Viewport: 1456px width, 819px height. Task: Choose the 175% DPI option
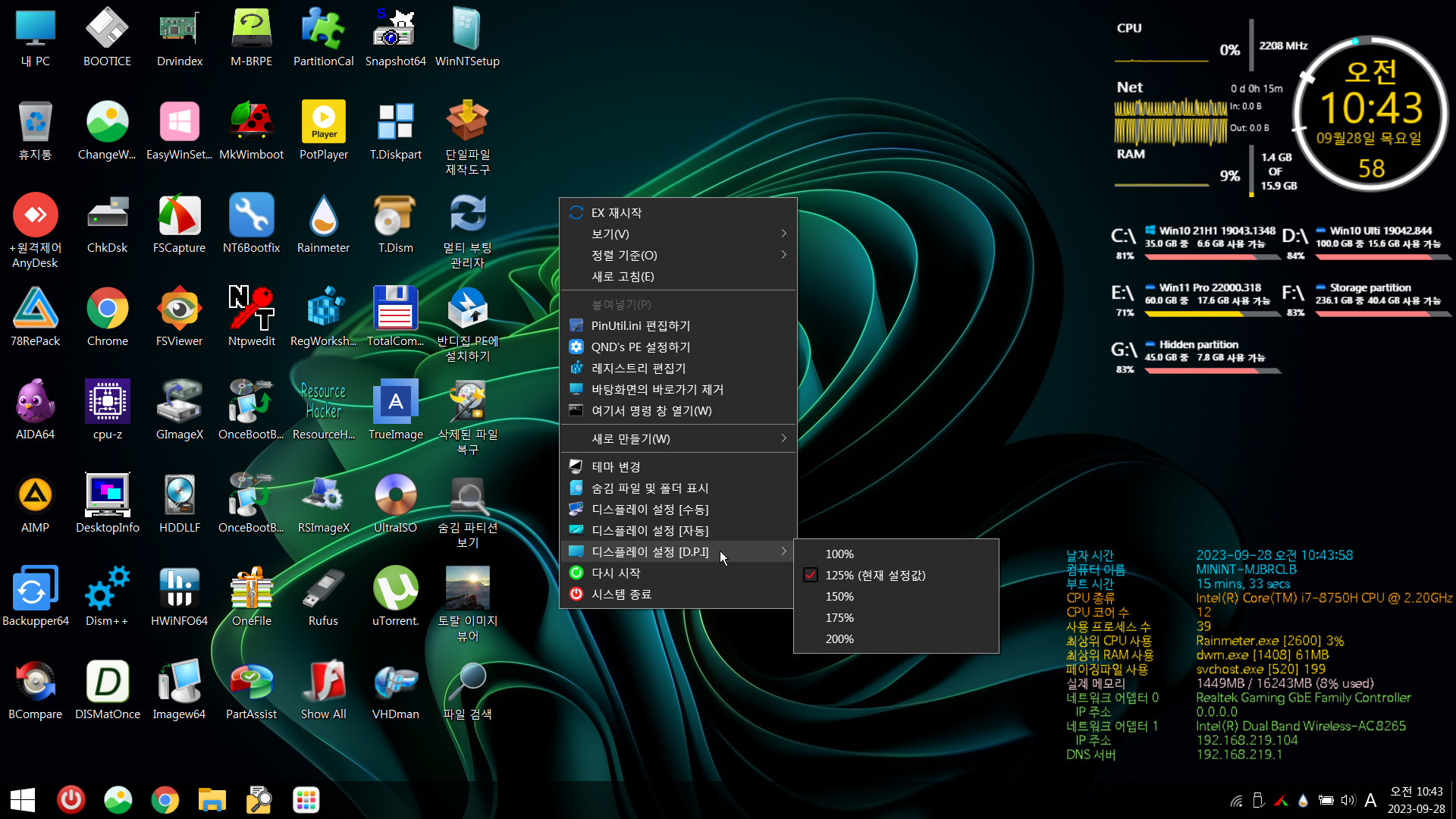click(x=896, y=618)
